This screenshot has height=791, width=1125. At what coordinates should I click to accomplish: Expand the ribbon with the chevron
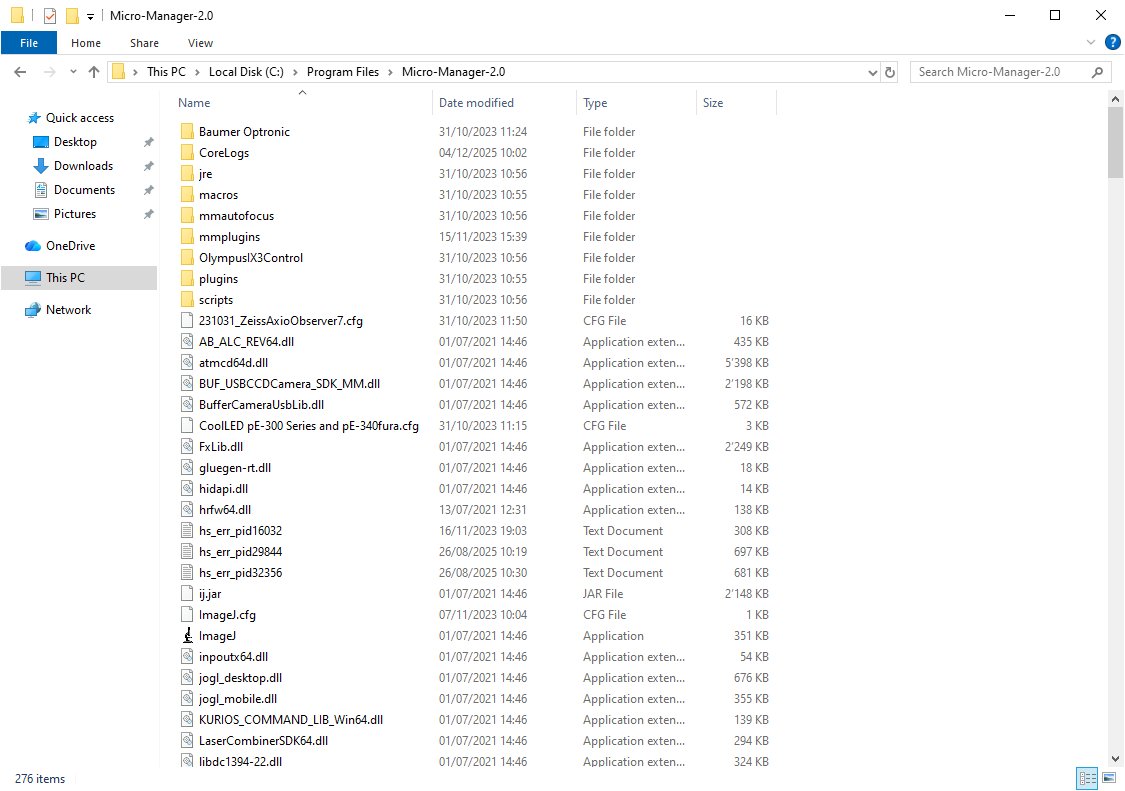1091,43
